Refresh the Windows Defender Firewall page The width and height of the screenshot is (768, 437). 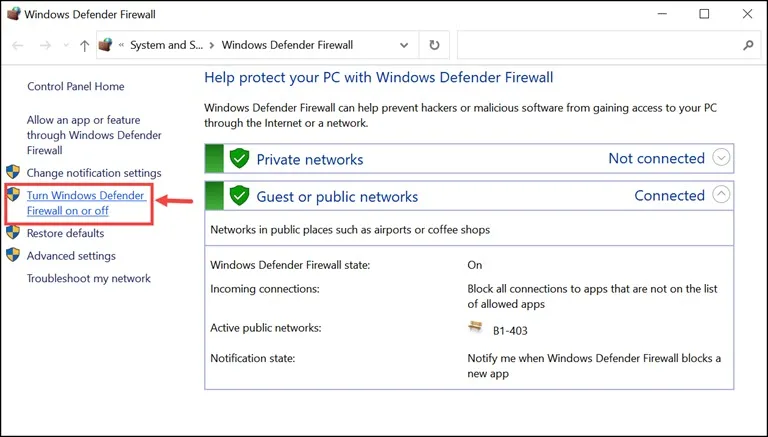[434, 45]
